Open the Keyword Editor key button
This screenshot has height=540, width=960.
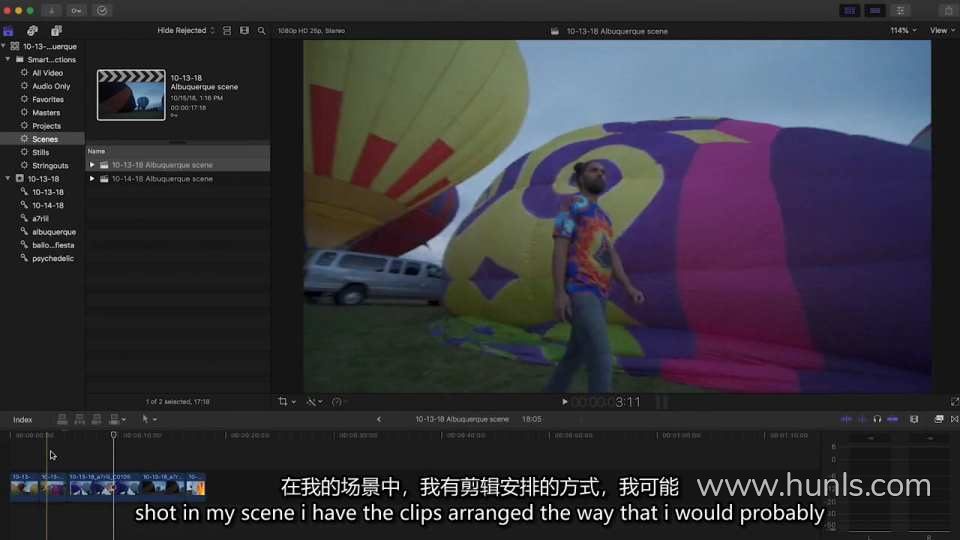[77, 10]
